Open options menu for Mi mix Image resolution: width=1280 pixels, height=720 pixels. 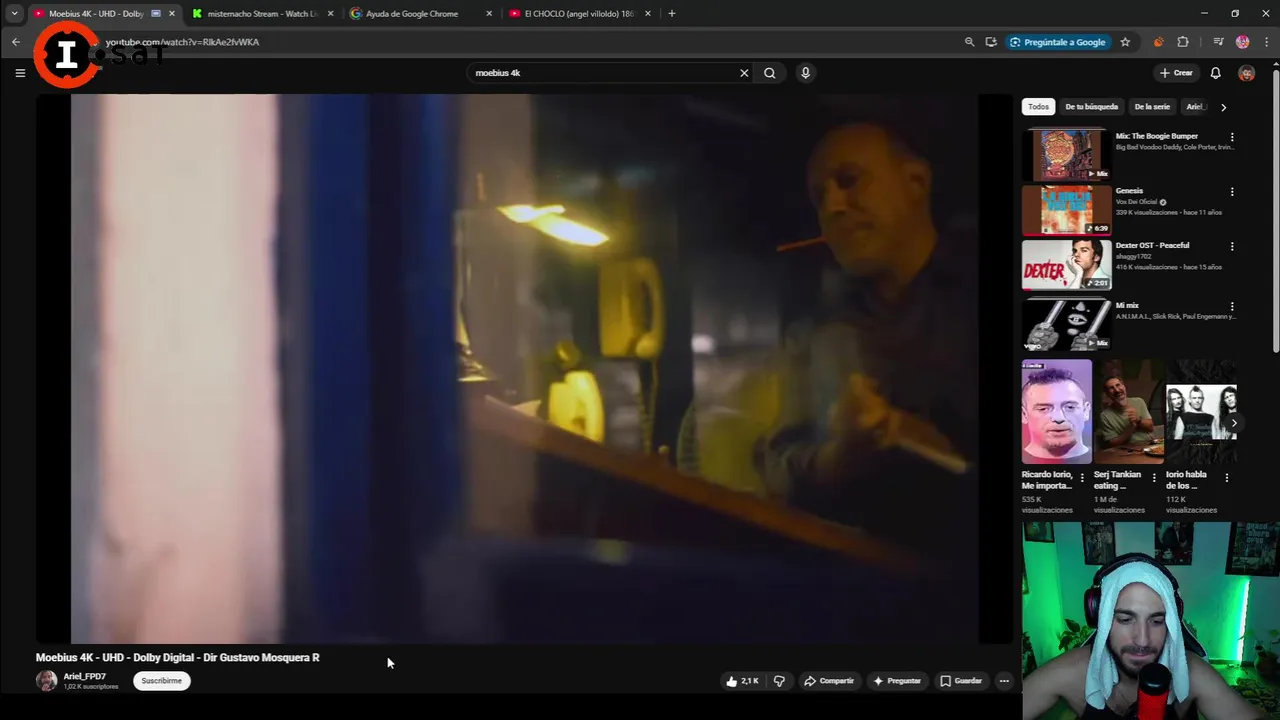(x=1232, y=307)
